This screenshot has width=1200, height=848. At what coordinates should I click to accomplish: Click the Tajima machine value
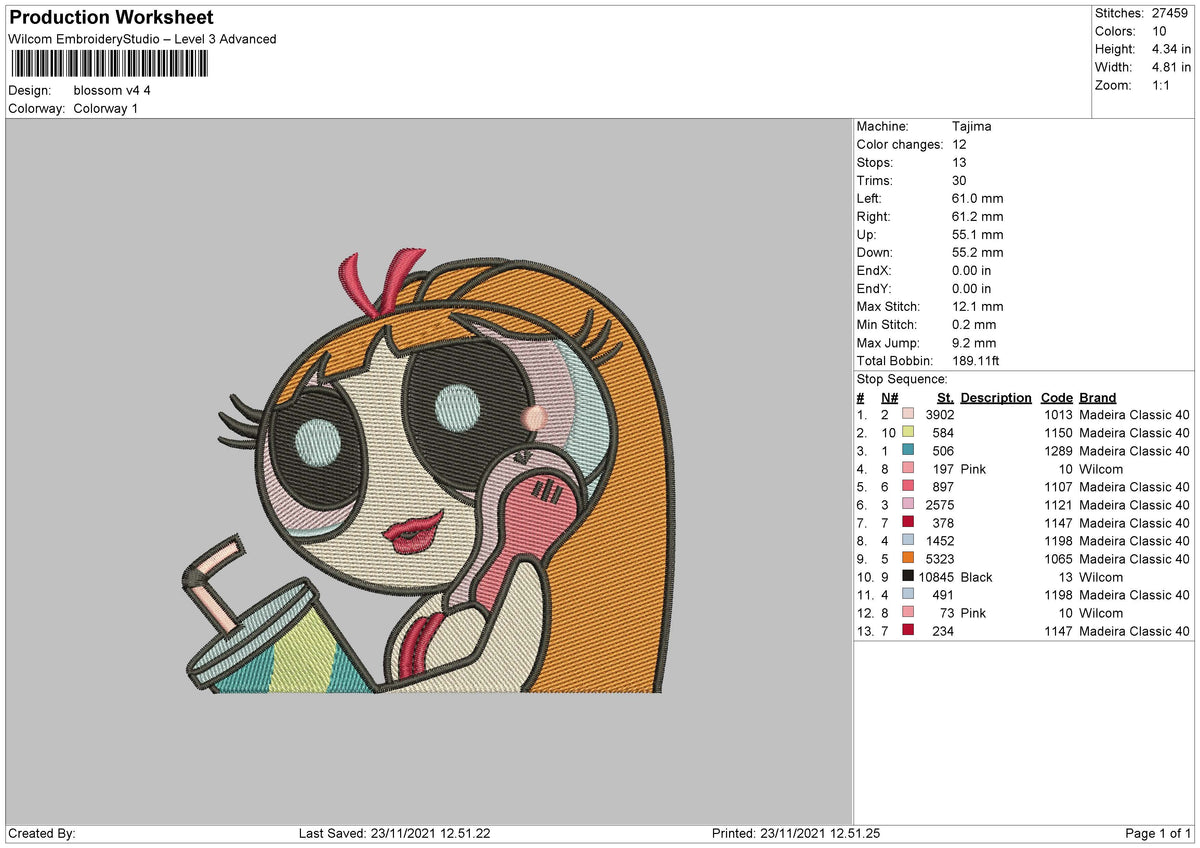(972, 126)
